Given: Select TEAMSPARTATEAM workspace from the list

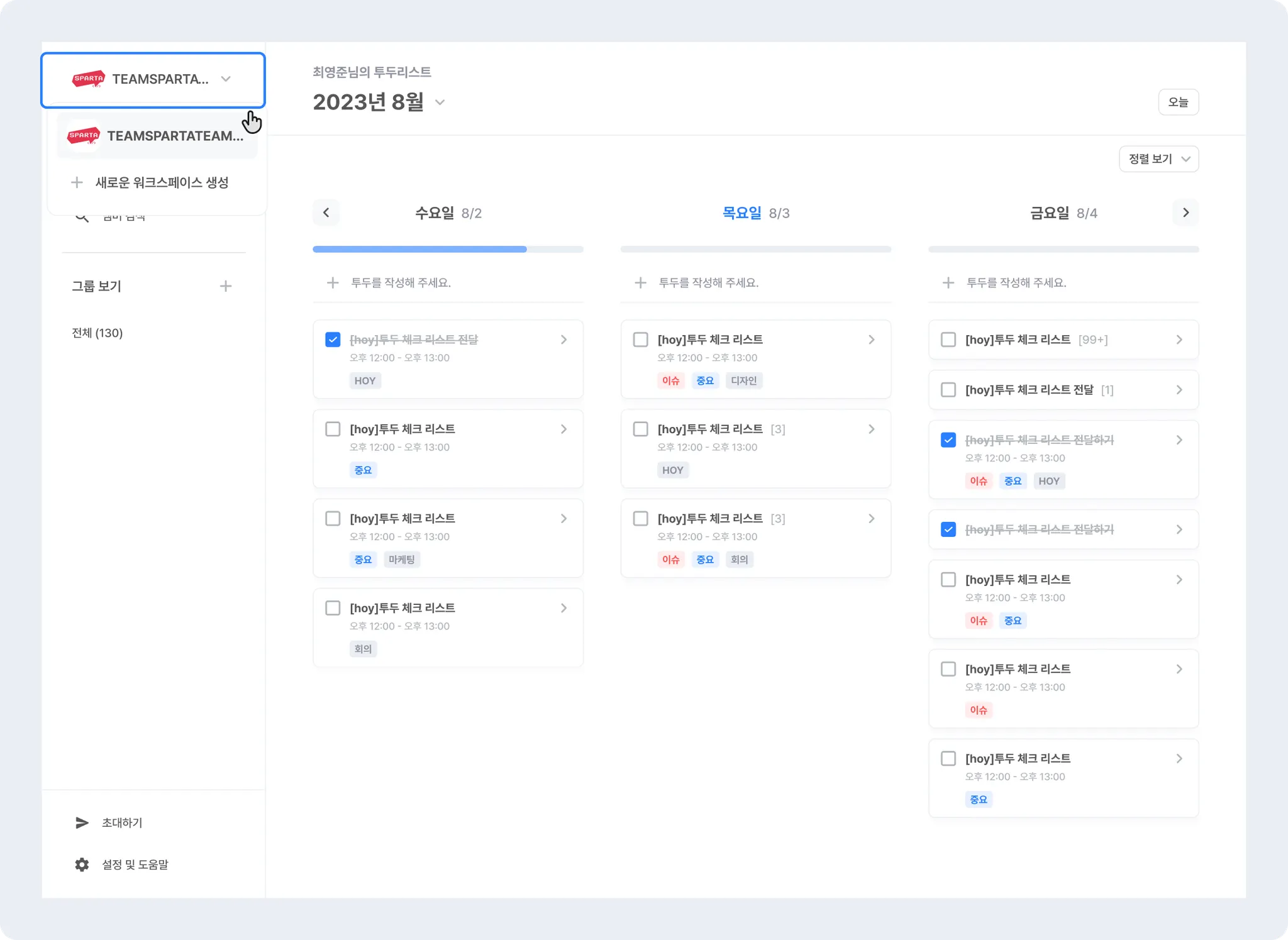Looking at the screenshot, I should pyautogui.click(x=157, y=136).
